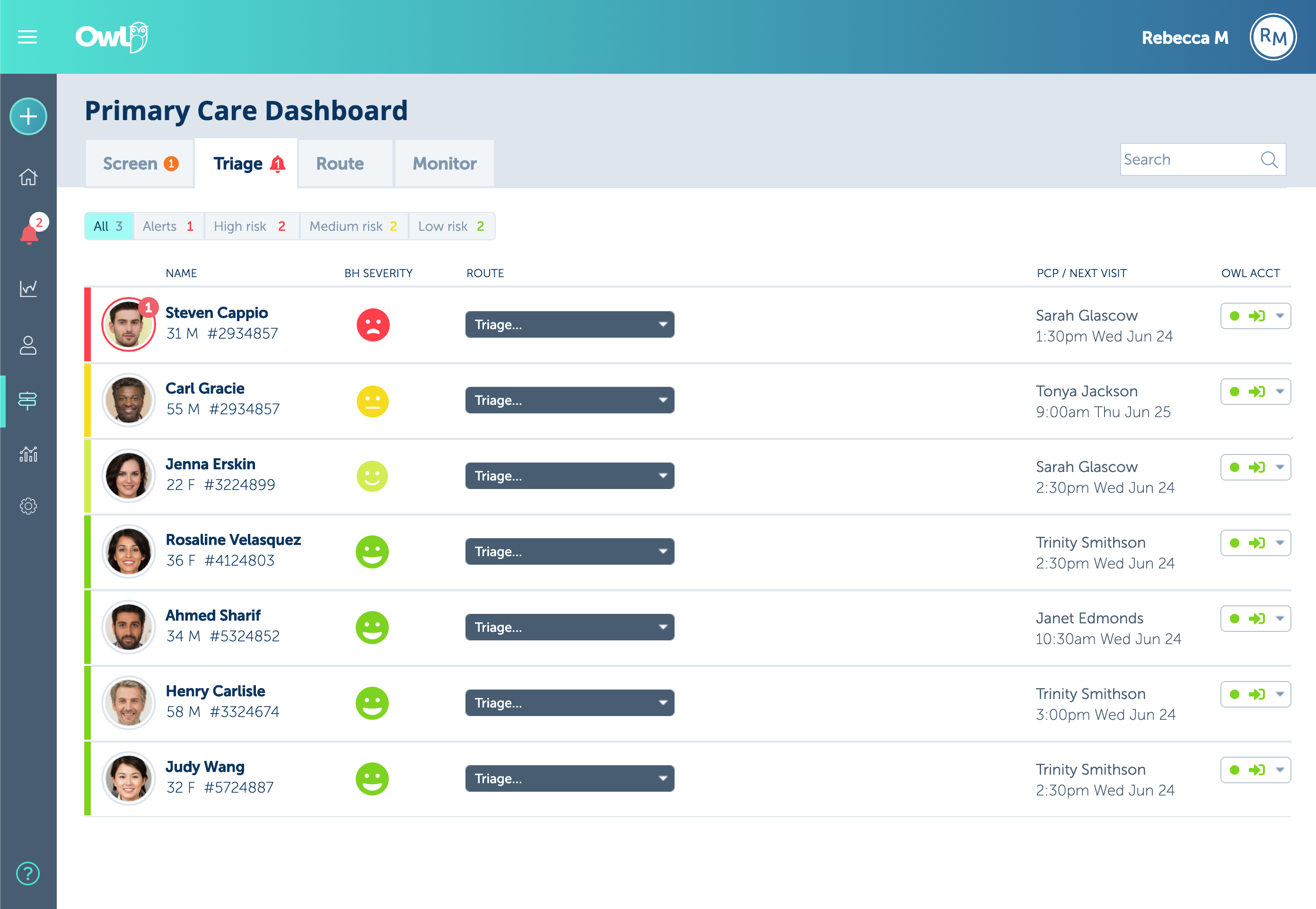Filter by Medium risk 2
This screenshot has width=1316, height=909.
coord(354,226)
